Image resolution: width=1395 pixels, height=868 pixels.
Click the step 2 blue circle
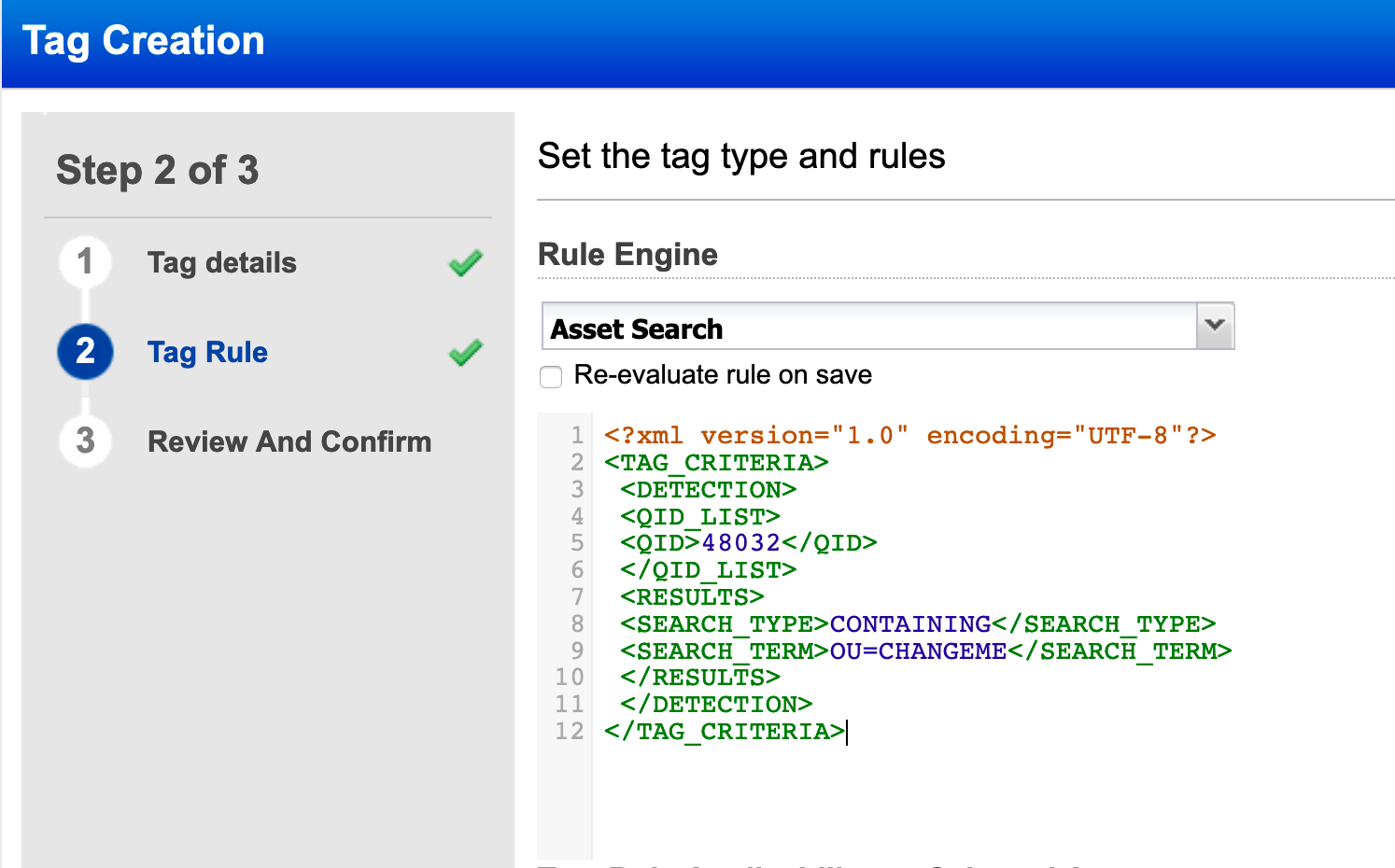pyautogui.click(x=85, y=352)
